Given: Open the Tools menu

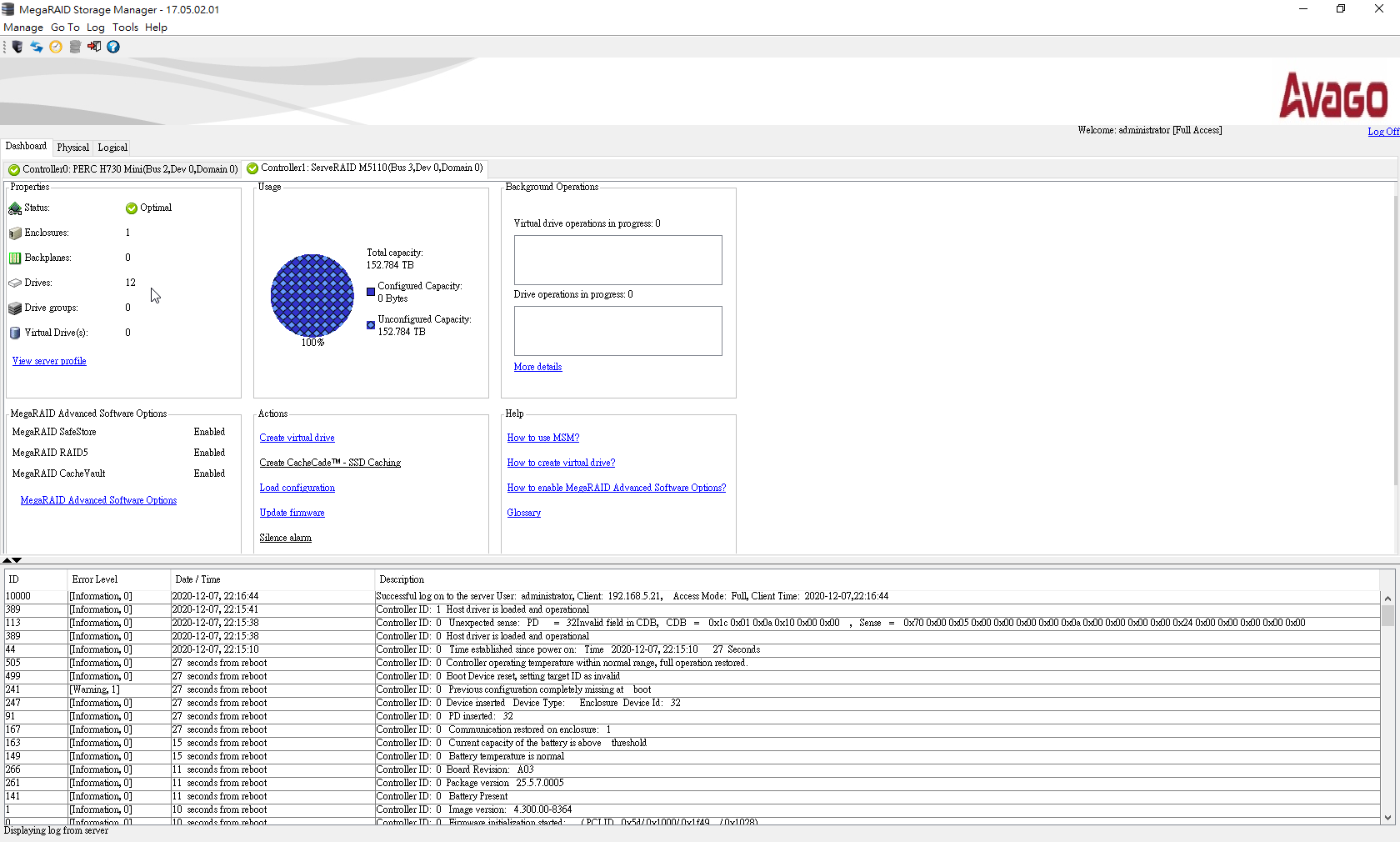Looking at the screenshot, I should tap(125, 28).
